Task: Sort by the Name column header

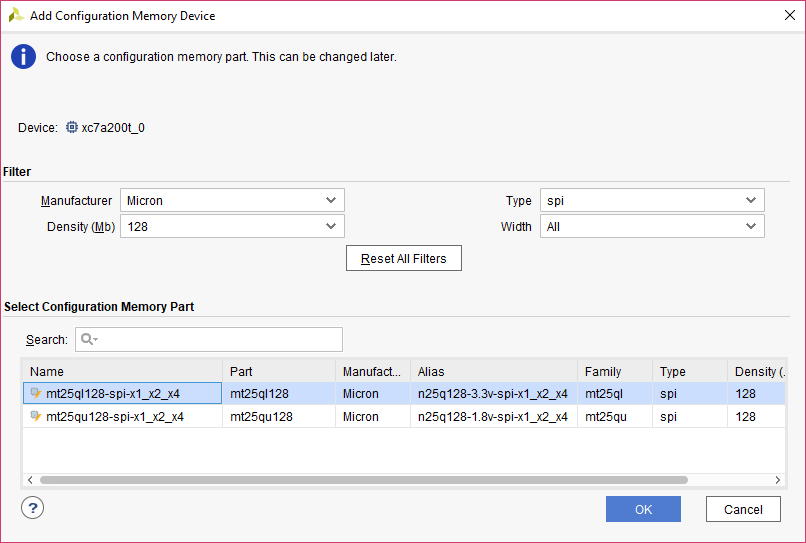Action: pos(120,372)
